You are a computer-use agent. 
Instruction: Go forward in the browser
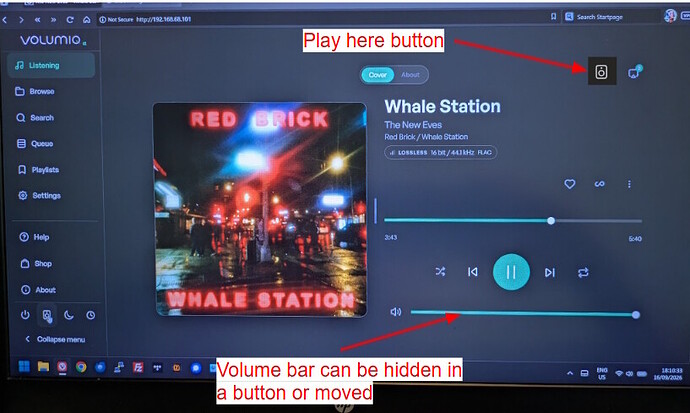coord(21,20)
